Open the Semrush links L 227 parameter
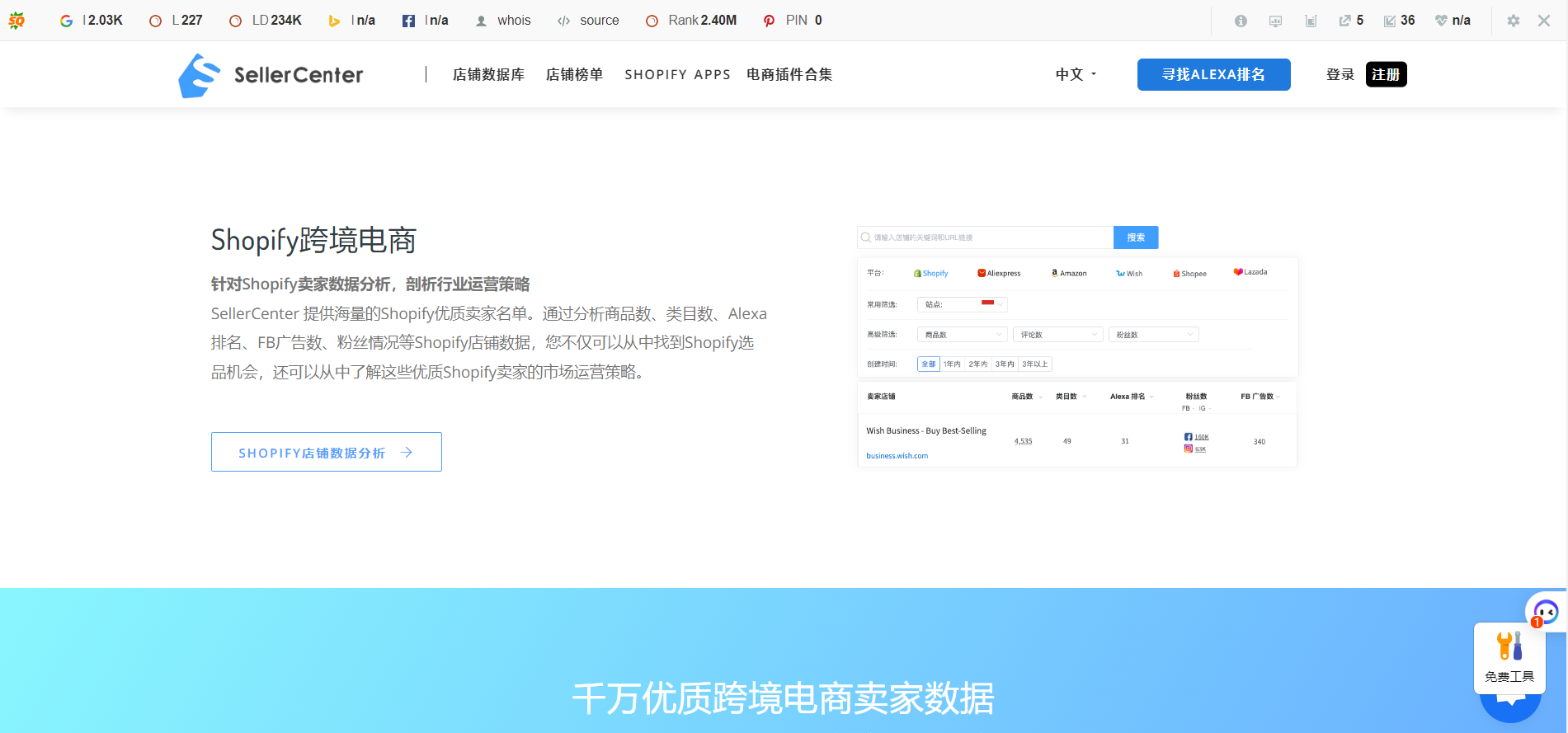1568x733 pixels. pos(175,21)
